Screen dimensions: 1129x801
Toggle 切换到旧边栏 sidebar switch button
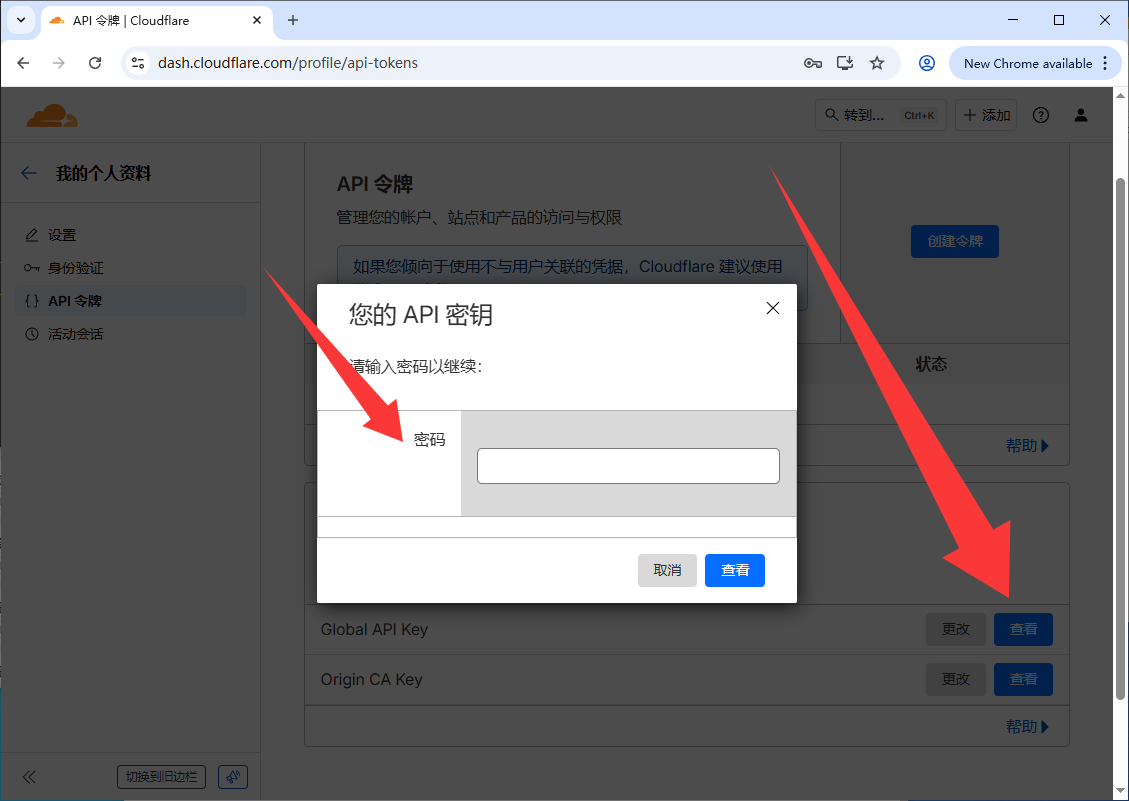(x=161, y=777)
